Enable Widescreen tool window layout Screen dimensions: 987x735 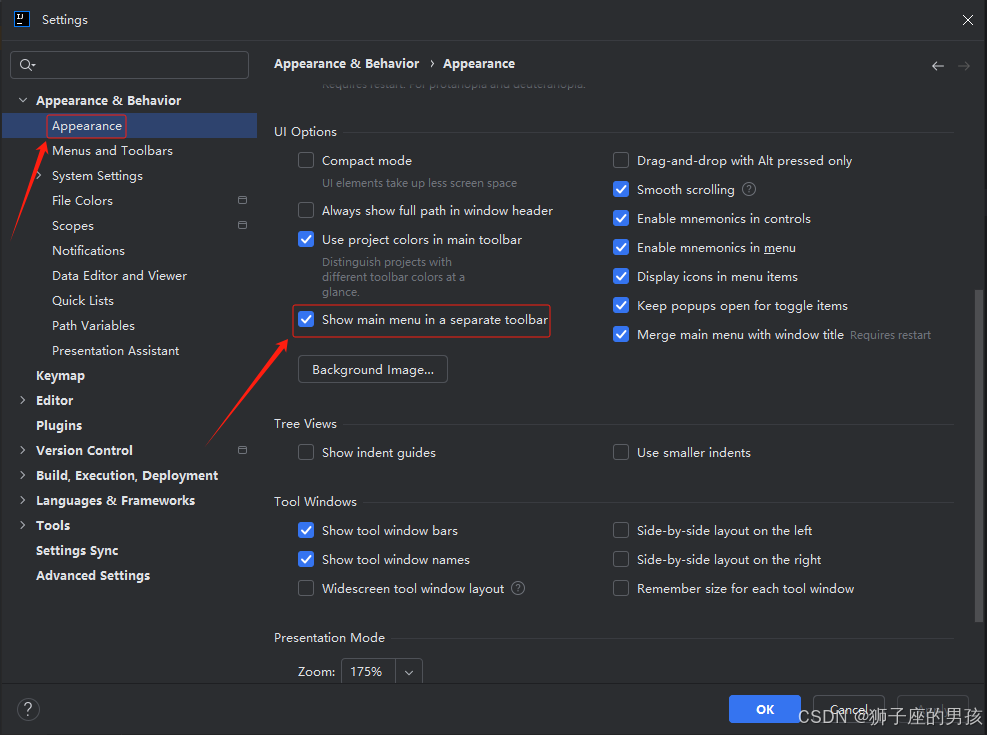pos(306,588)
